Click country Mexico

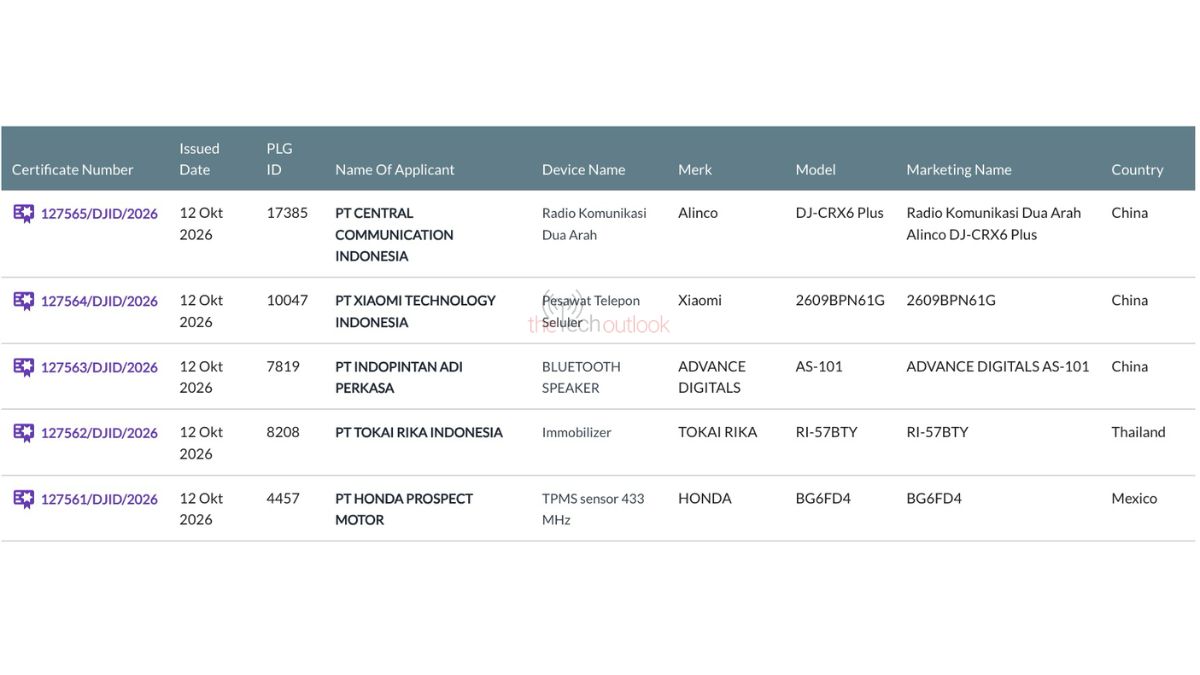(x=1134, y=498)
